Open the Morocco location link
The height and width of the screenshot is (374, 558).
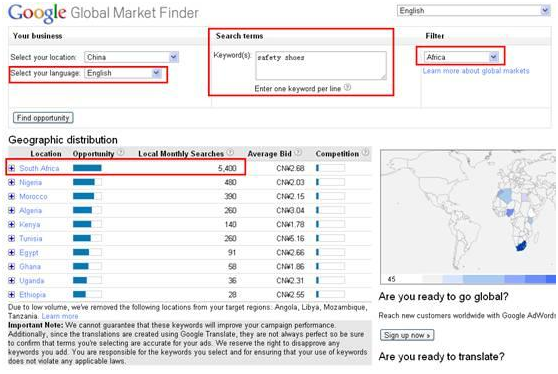(33, 196)
